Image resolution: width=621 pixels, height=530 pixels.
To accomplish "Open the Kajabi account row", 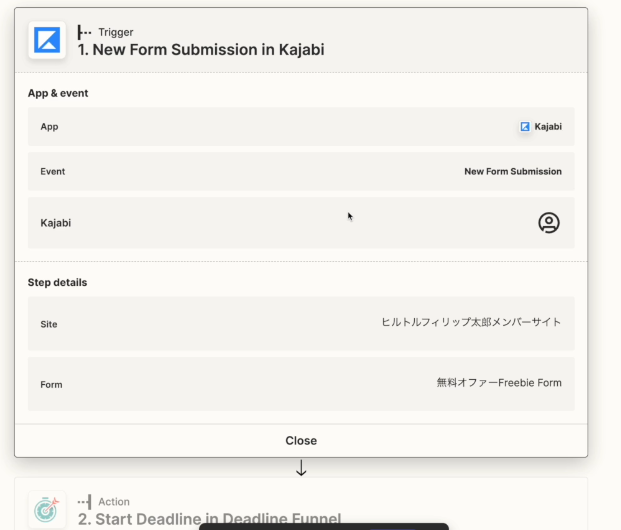I will (x=301, y=223).
